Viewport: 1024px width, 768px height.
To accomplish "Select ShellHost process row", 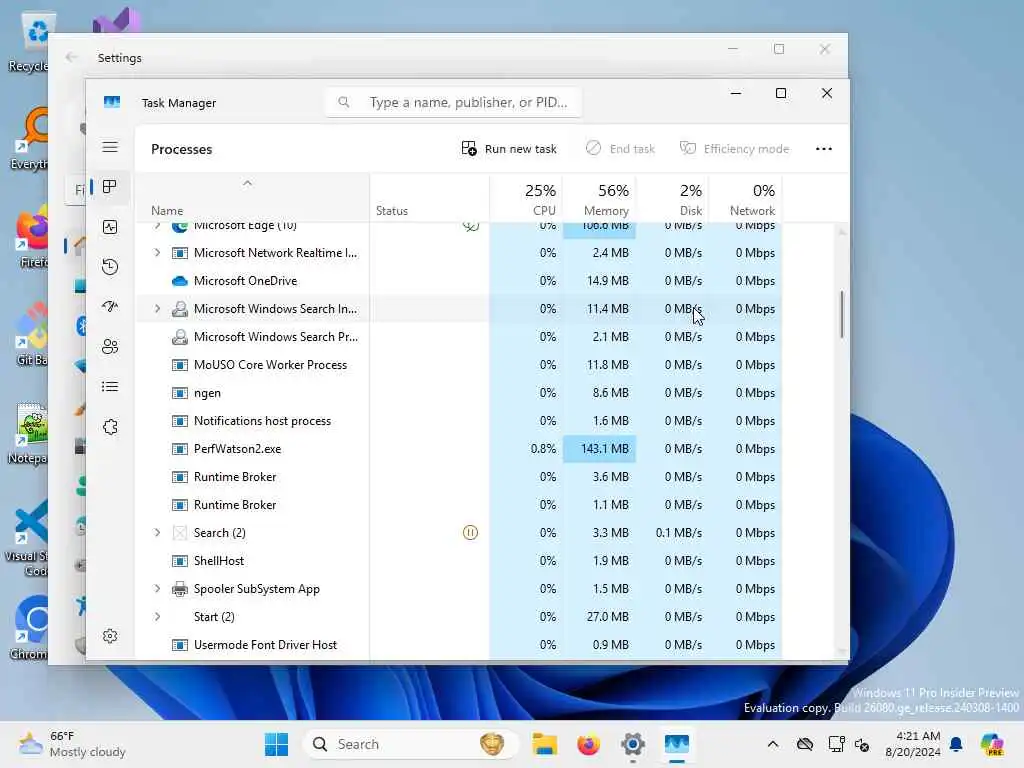I will (x=458, y=561).
